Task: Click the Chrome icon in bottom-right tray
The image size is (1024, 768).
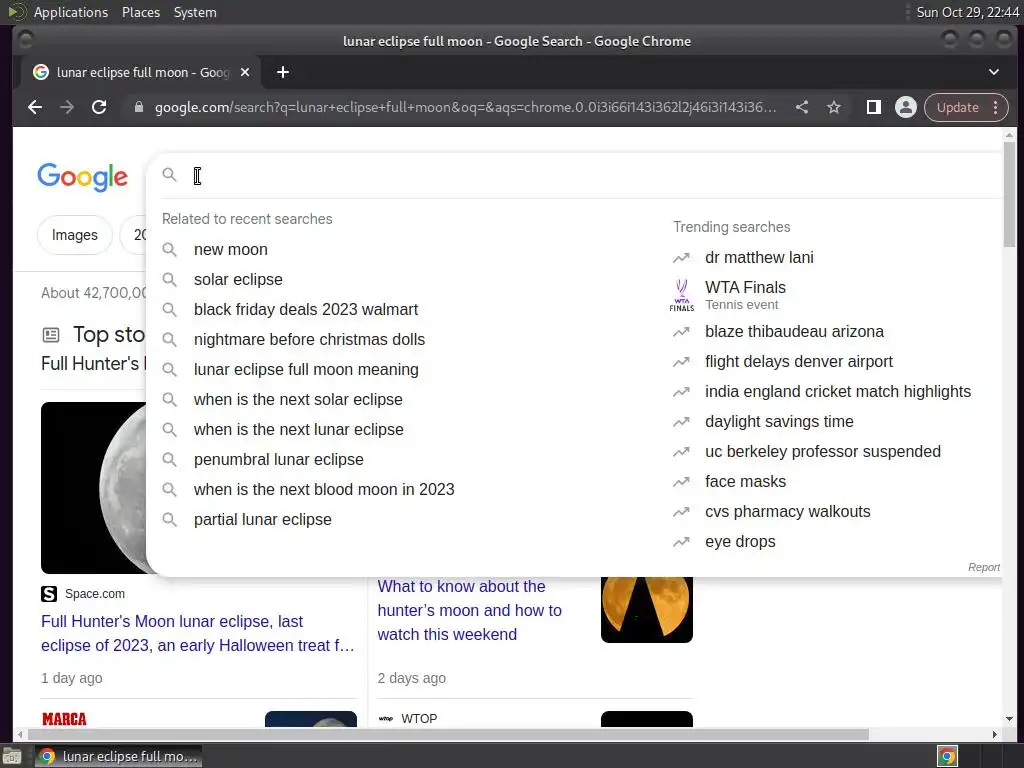Action: [x=947, y=756]
